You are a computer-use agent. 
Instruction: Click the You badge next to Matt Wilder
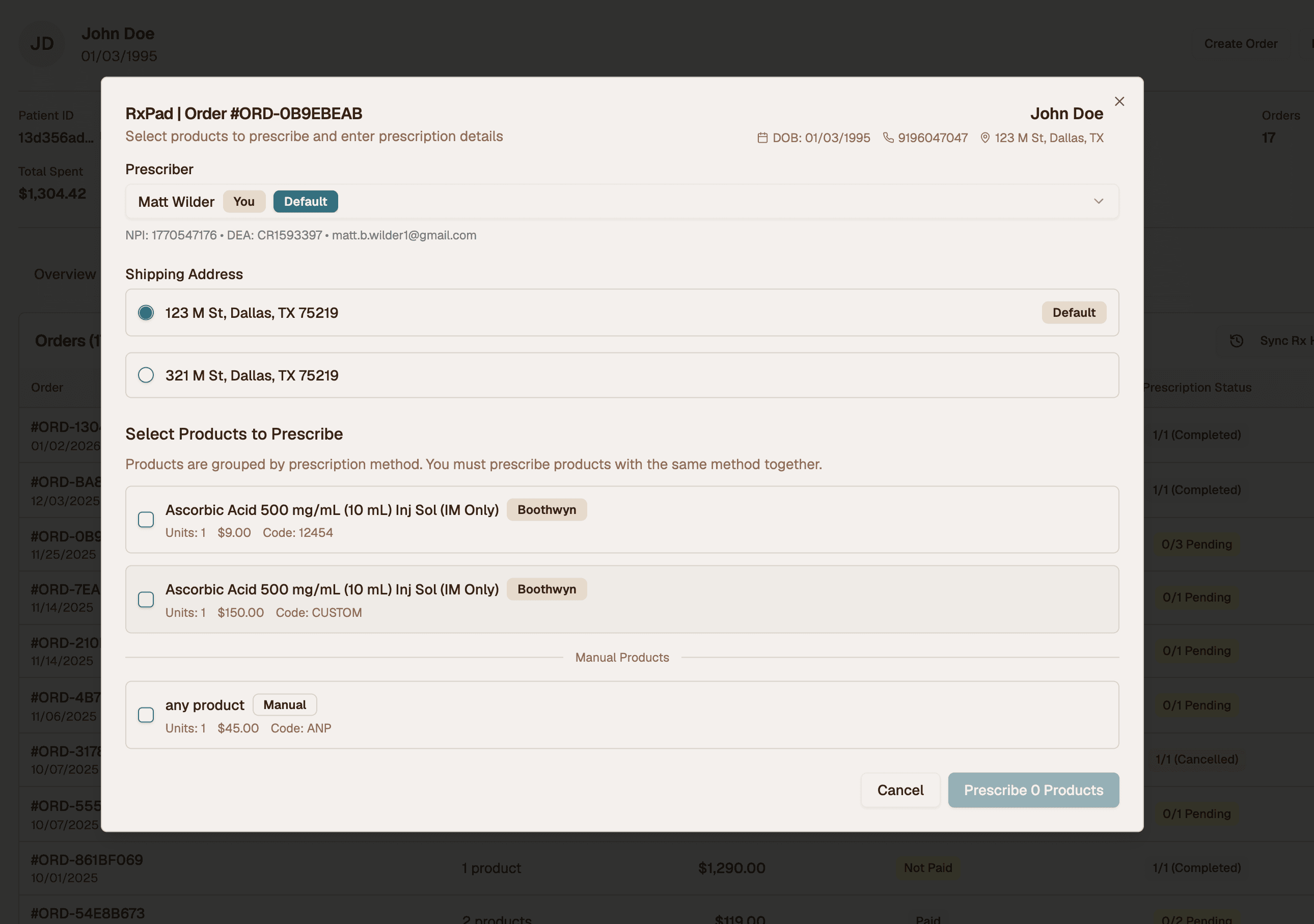[244, 201]
